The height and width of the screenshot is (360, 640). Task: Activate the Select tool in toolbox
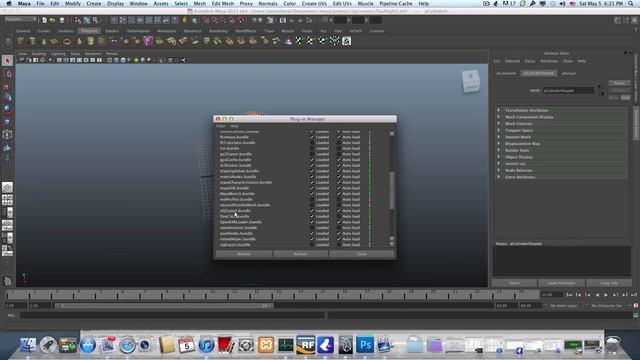7,61
